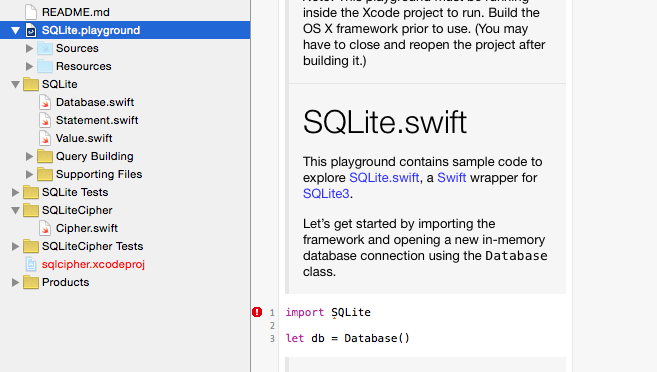Select the Sources folder label
This screenshot has height=372, width=657.
click(78, 48)
